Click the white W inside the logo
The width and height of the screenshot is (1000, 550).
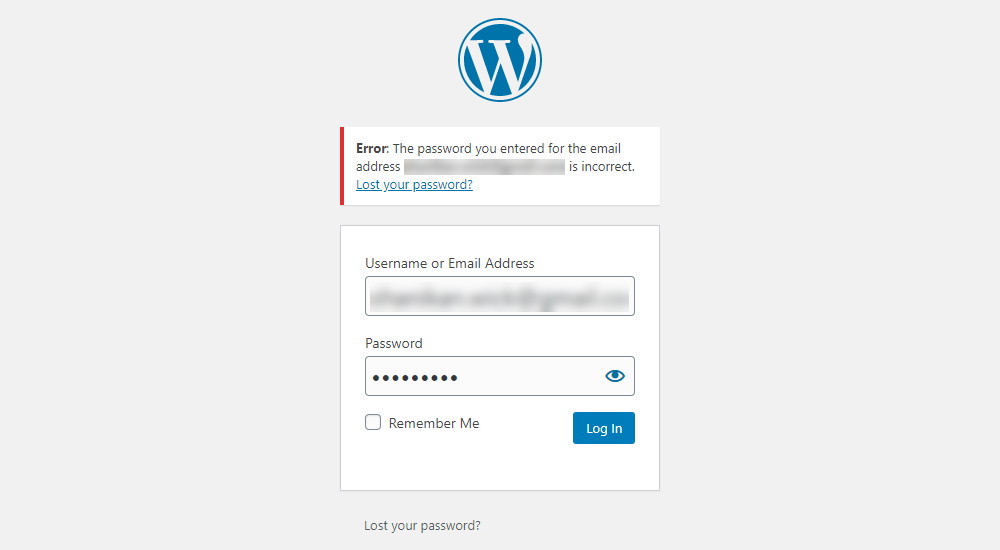(499, 62)
